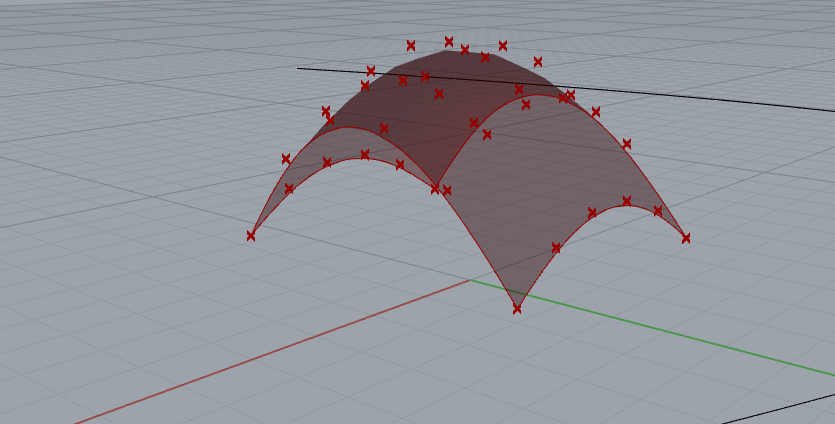Select the leftmost corner control point of the surface

tap(251, 235)
